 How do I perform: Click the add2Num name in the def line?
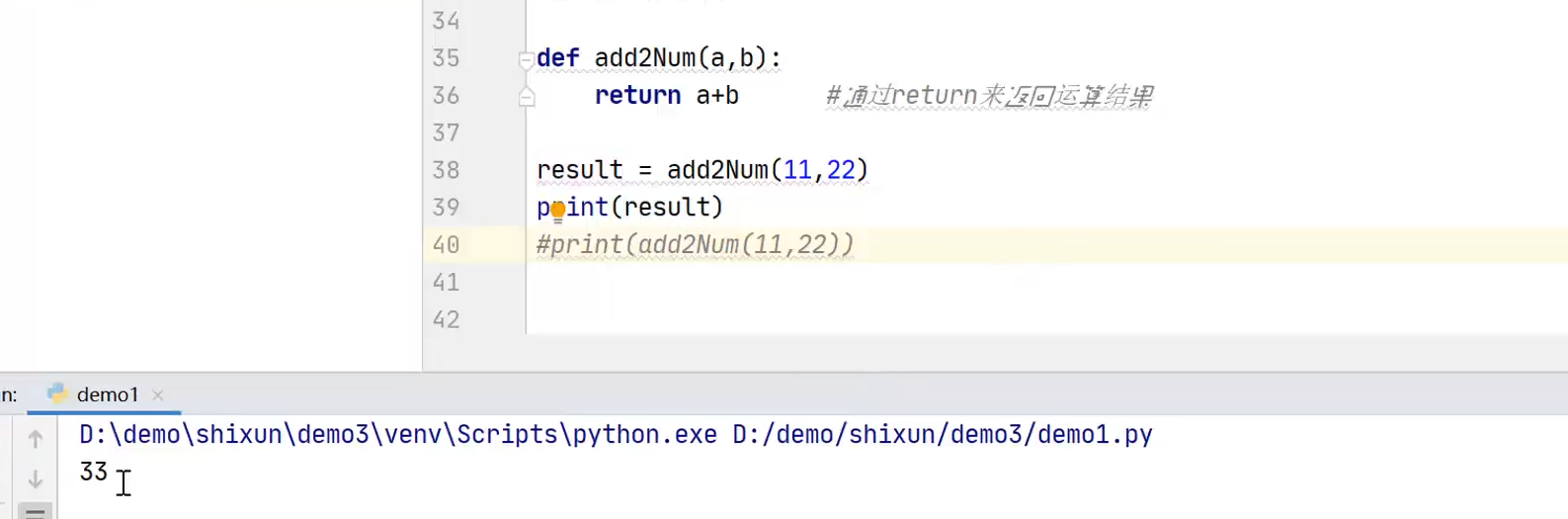tap(645, 58)
